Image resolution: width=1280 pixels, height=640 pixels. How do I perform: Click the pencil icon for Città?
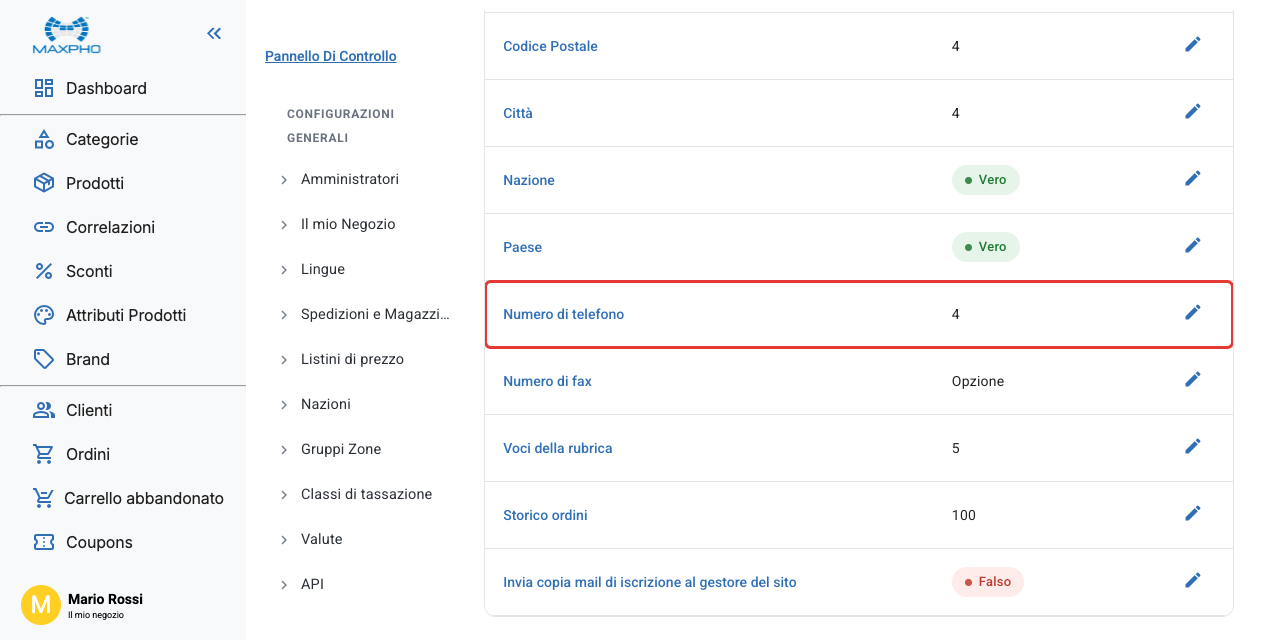coord(1192,112)
